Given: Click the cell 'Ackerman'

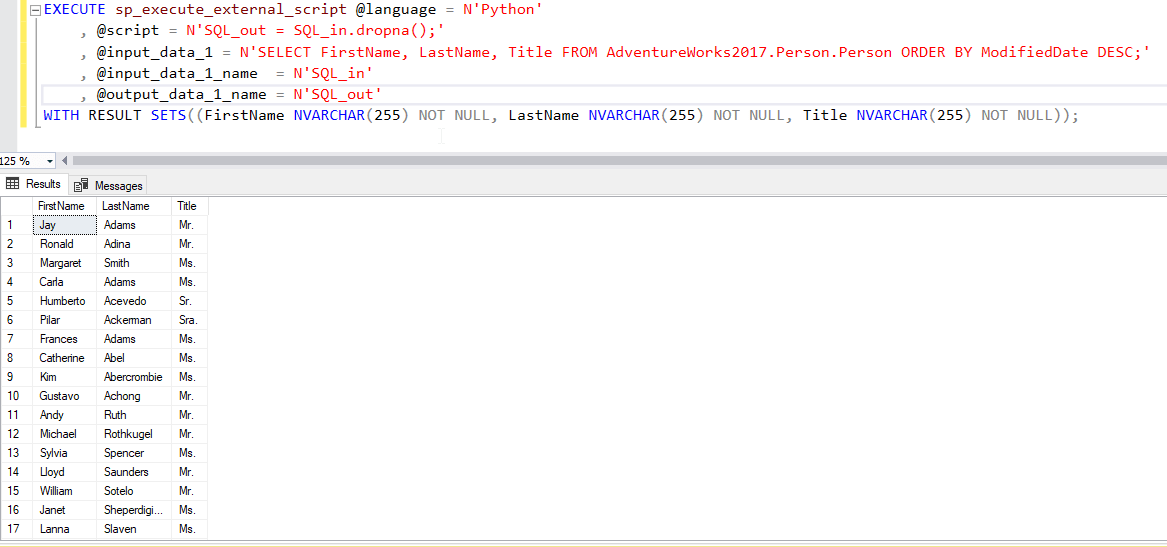Looking at the screenshot, I should [134, 320].
